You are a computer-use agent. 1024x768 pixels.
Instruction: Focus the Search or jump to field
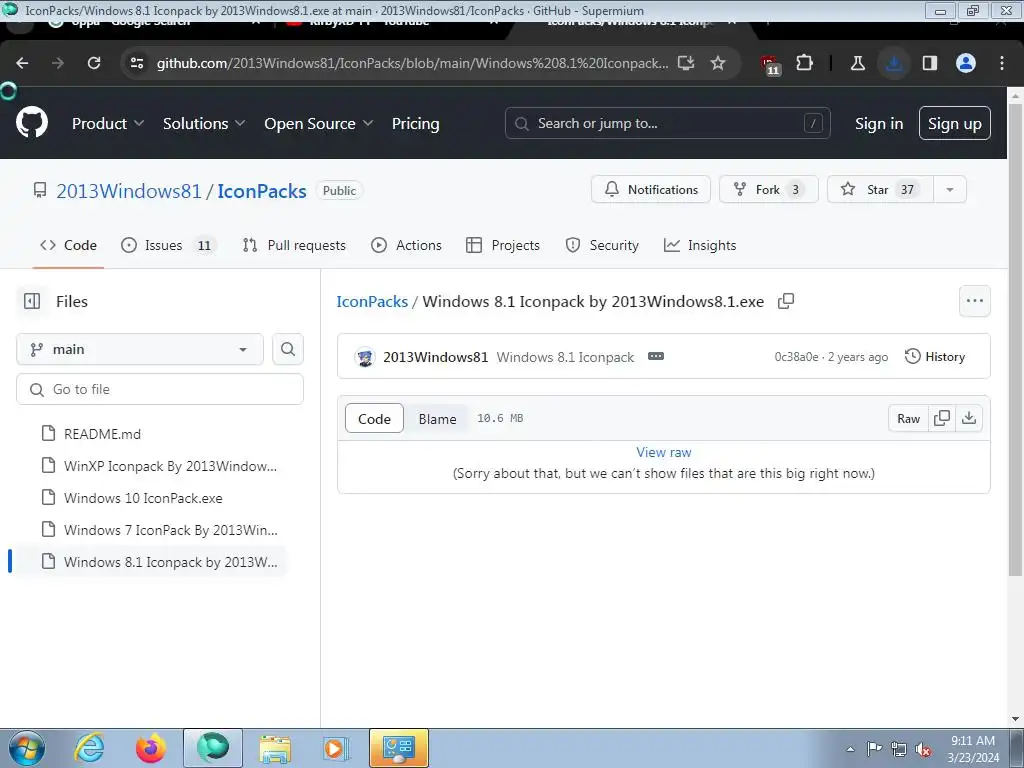pyautogui.click(x=667, y=123)
